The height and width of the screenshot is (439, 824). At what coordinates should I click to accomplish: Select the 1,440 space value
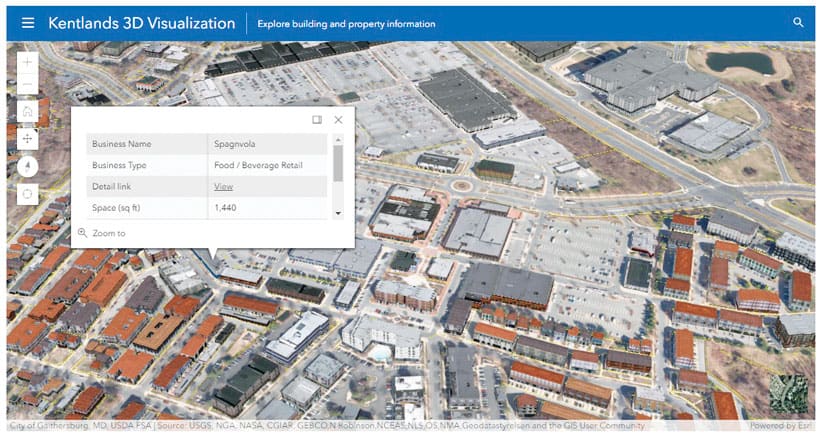click(x=225, y=208)
